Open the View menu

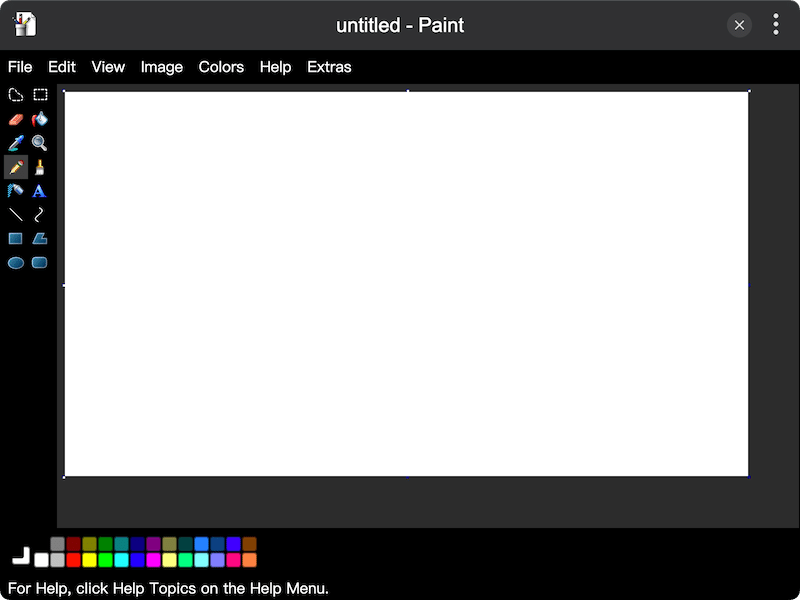tap(108, 67)
